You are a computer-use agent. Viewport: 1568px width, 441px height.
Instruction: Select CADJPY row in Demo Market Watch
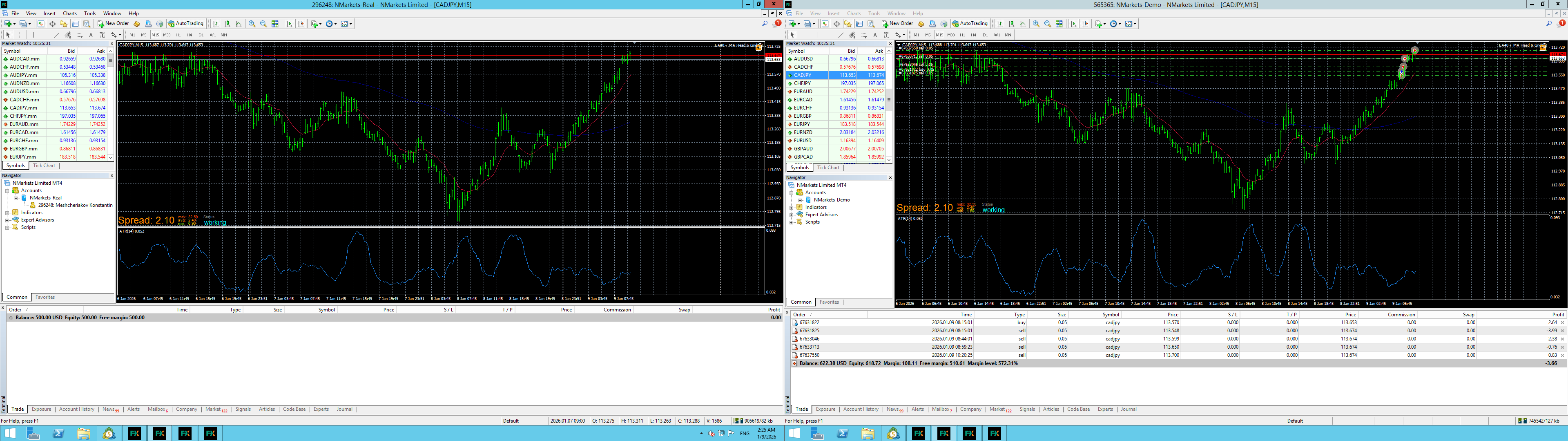tap(836, 75)
